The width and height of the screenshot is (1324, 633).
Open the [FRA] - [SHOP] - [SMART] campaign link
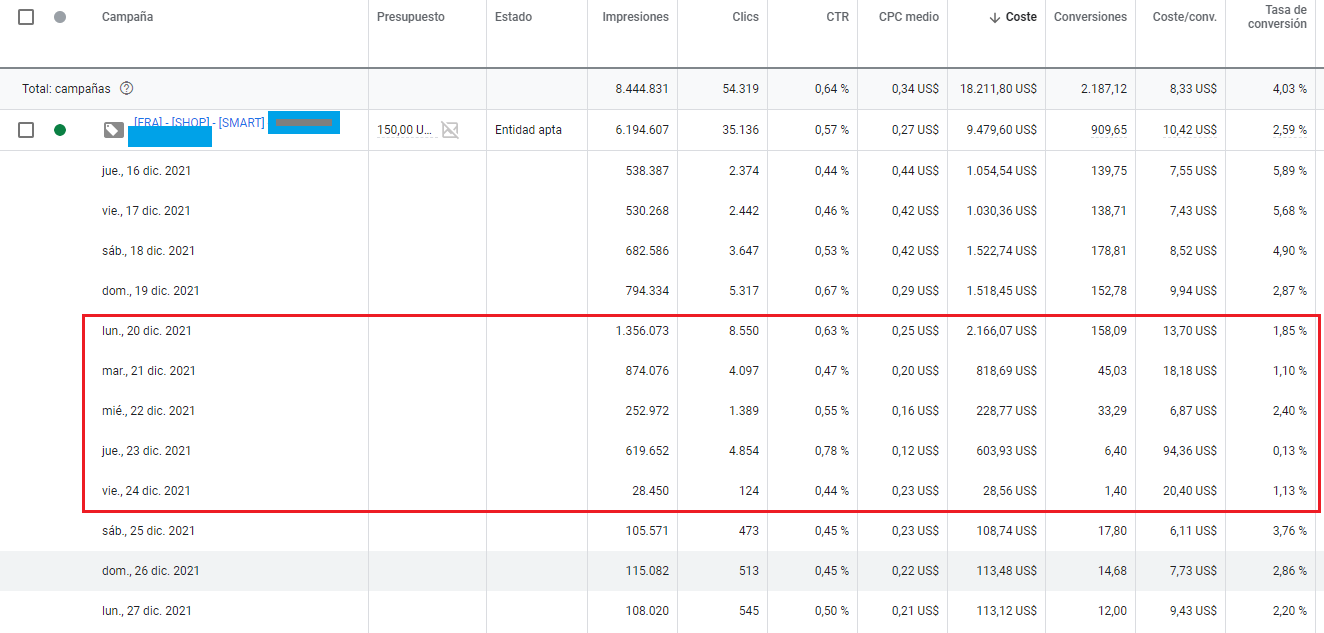(199, 122)
